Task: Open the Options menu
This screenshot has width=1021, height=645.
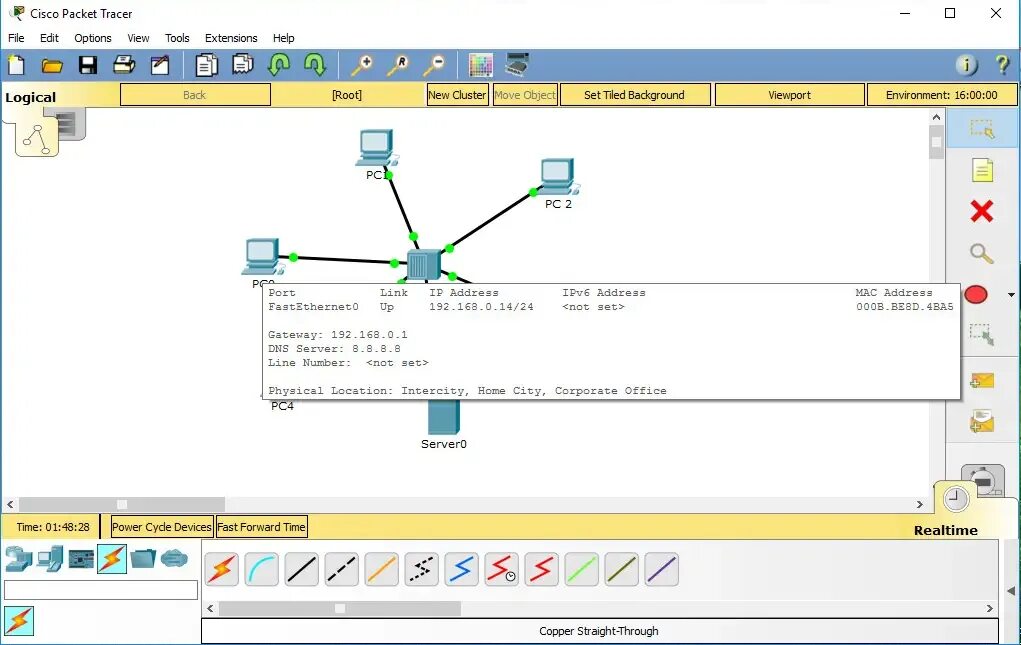Action: click(x=92, y=38)
